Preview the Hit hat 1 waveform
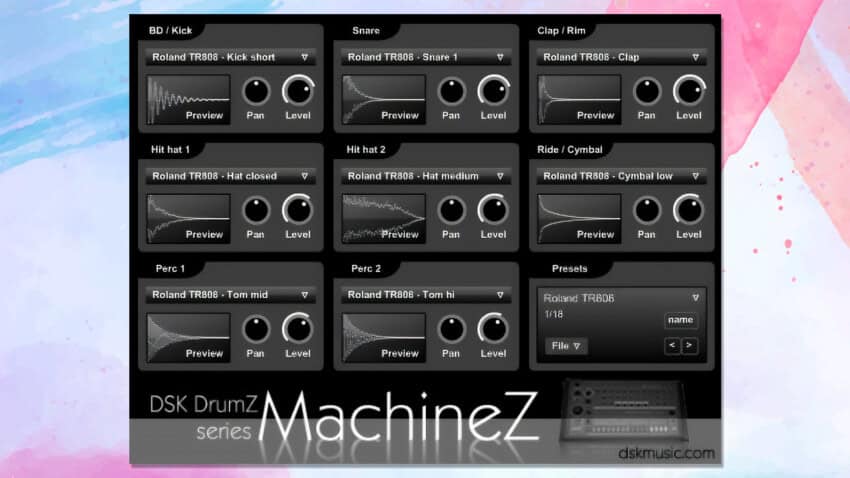 pyautogui.click(x=188, y=219)
